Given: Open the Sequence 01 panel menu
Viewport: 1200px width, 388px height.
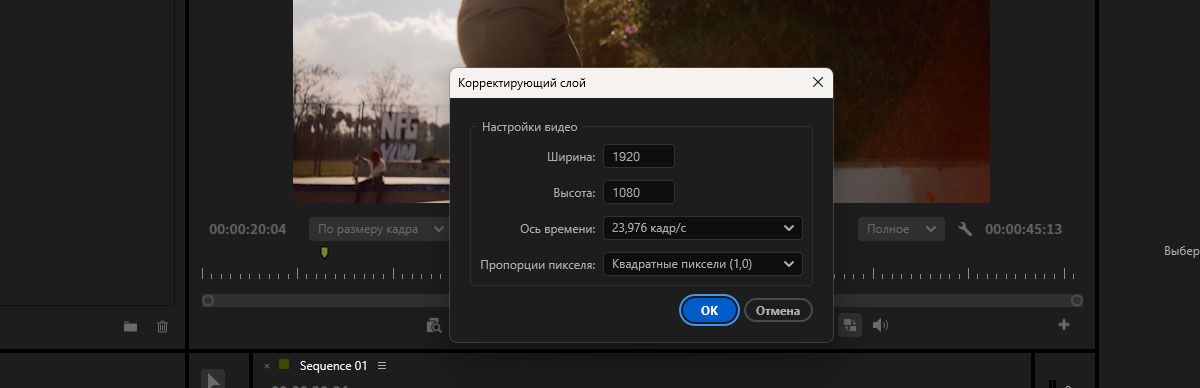Looking at the screenshot, I should tap(382, 365).
